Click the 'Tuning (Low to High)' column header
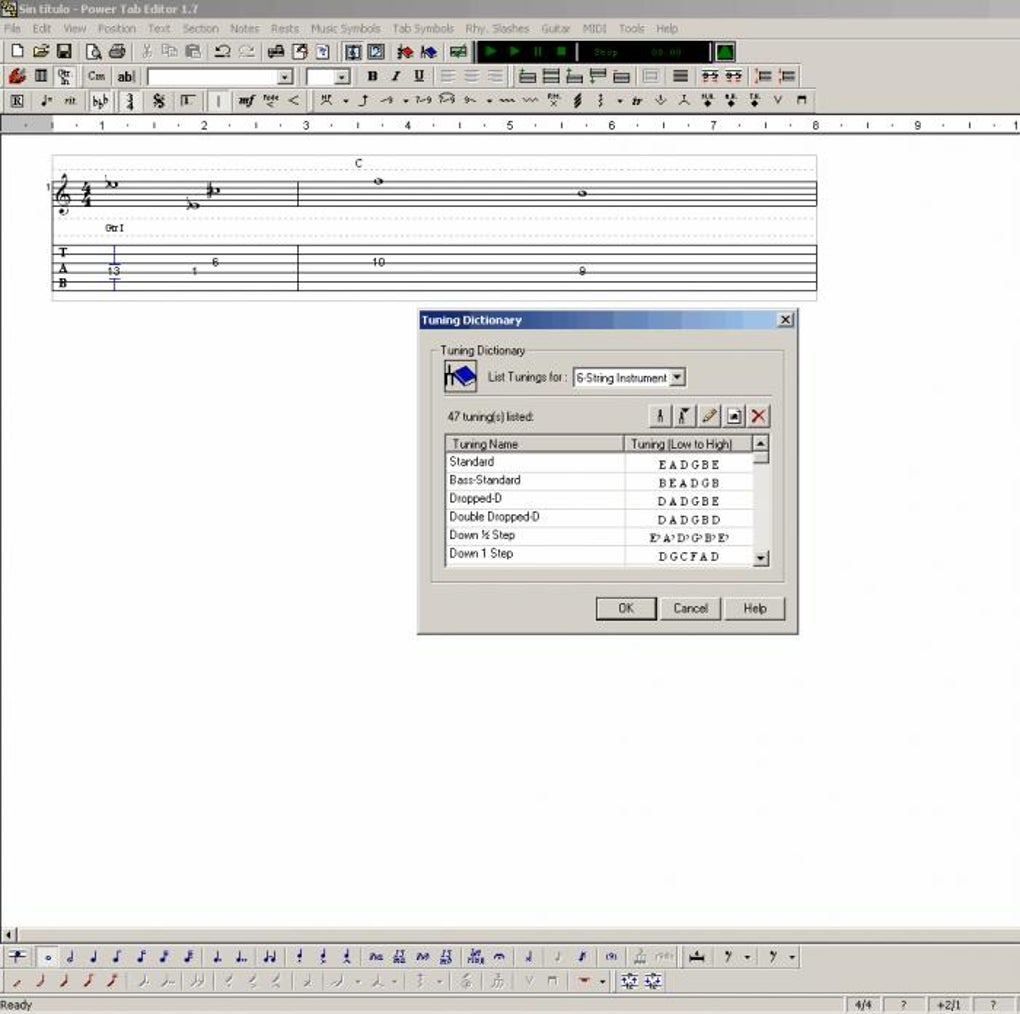 click(x=688, y=444)
